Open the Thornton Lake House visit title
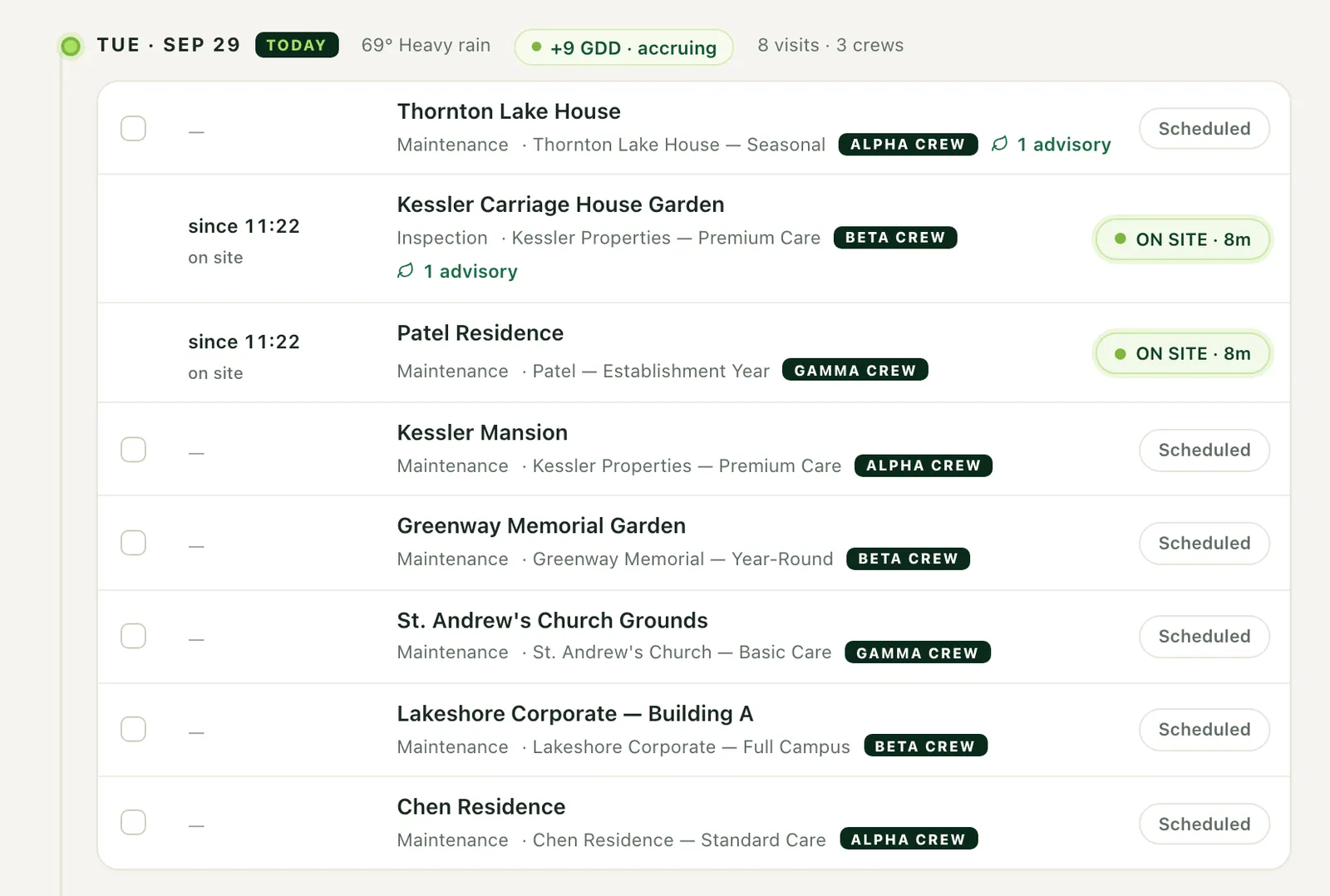This screenshot has height=896, width=1330. tap(509, 111)
